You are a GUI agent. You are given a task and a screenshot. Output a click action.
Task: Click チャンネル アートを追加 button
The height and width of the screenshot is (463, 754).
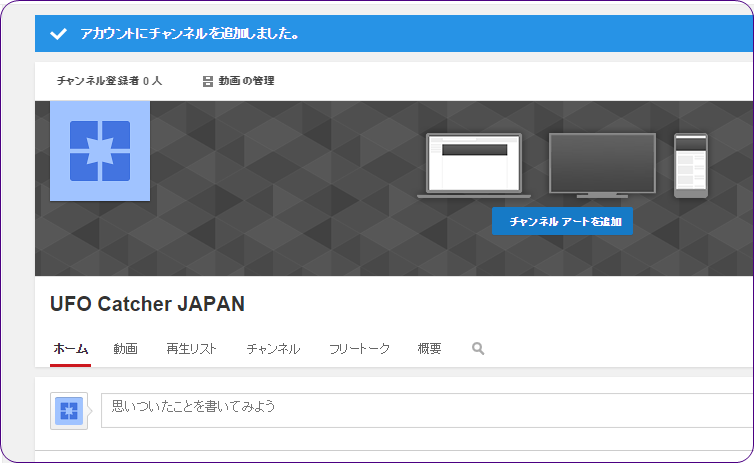(562, 221)
